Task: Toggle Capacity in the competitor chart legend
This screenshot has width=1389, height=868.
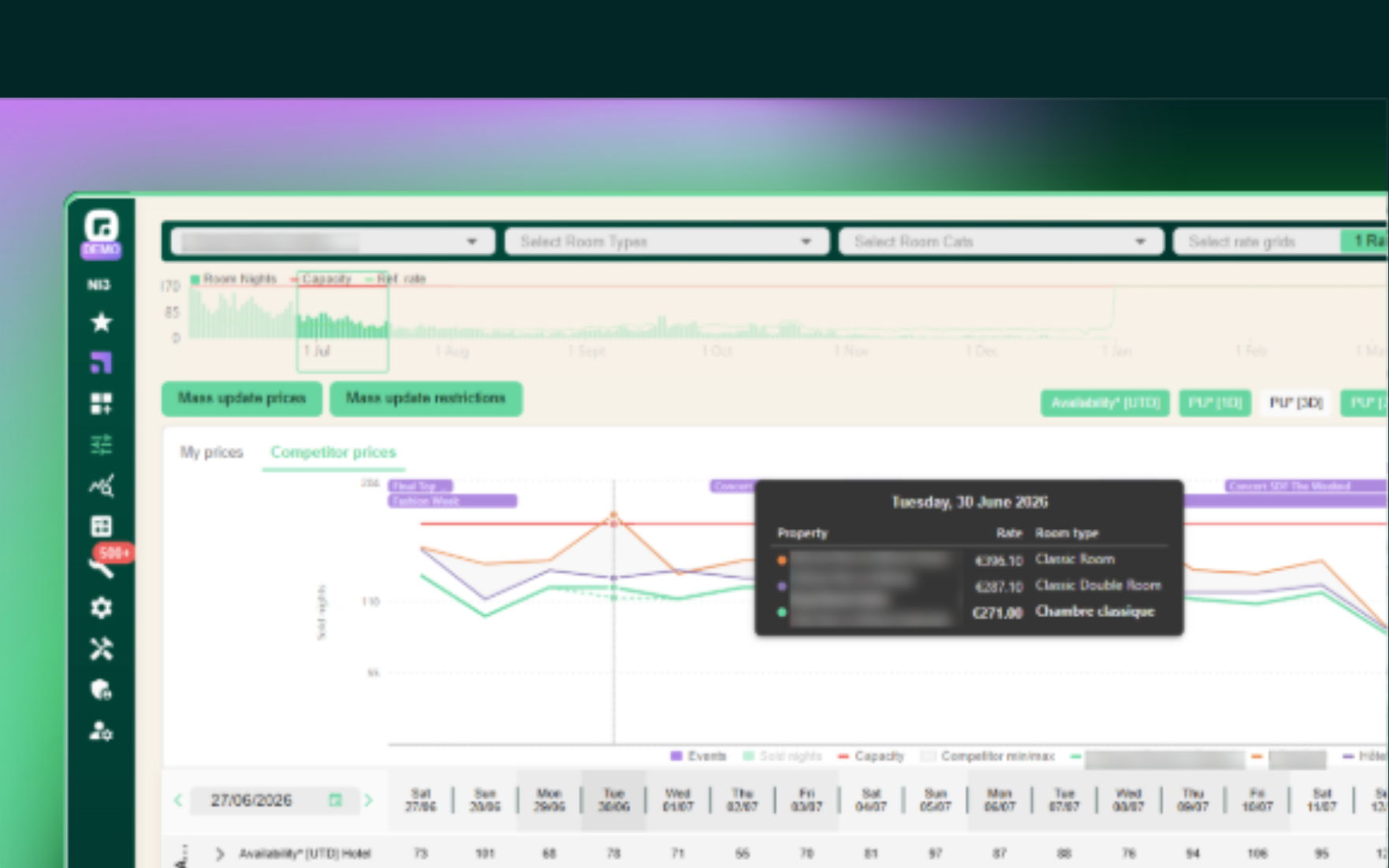Action: [x=871, y=756]
